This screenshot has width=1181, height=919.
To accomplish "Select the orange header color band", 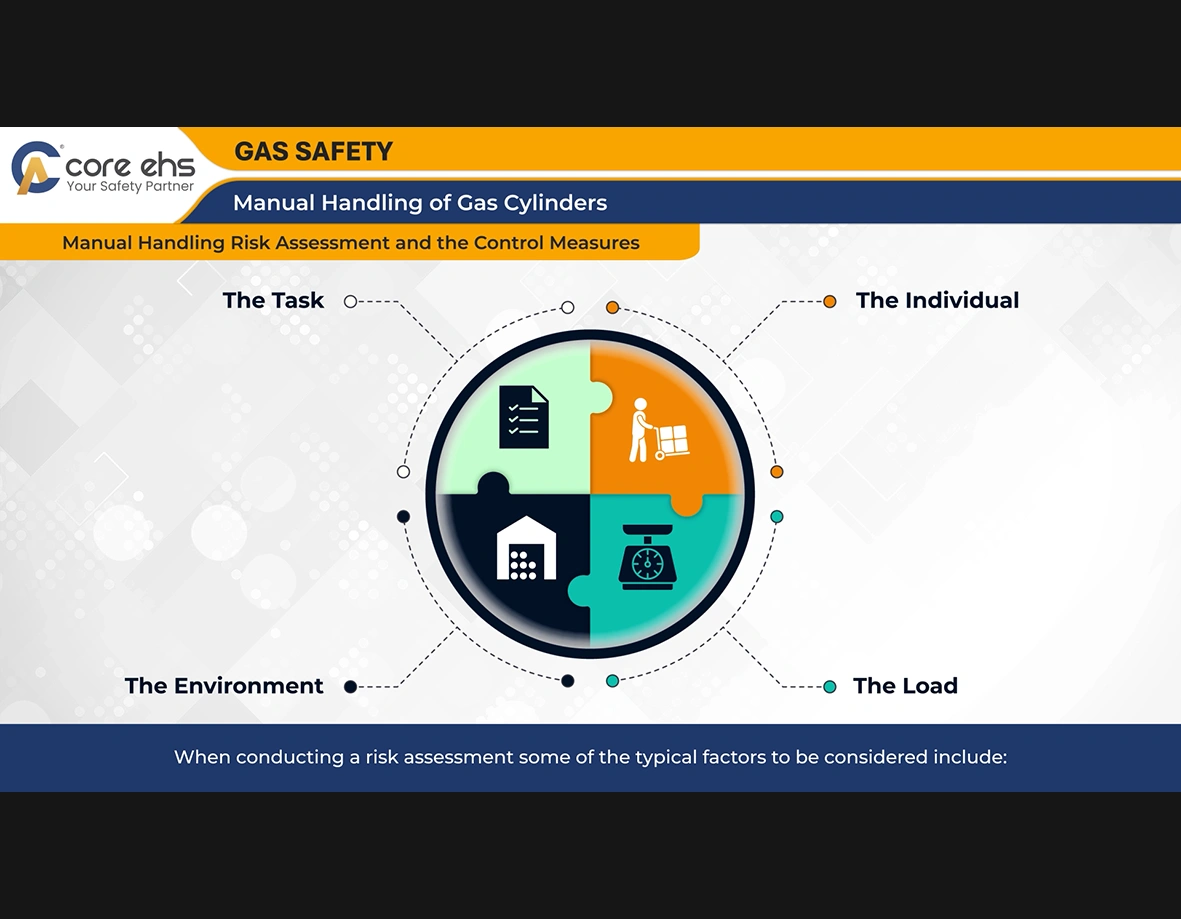I will [x=700, y=151].
